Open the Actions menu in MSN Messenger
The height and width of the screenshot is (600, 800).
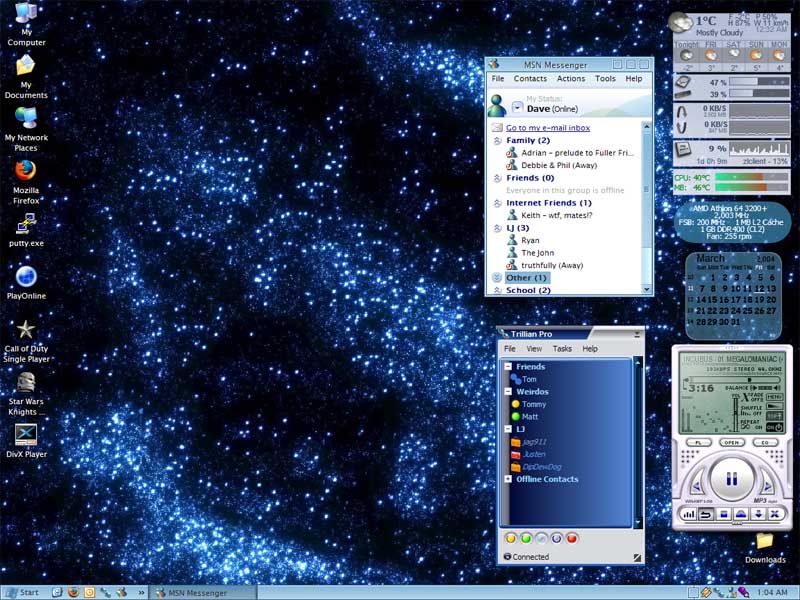pyautogui.click(x=571, y=79)
